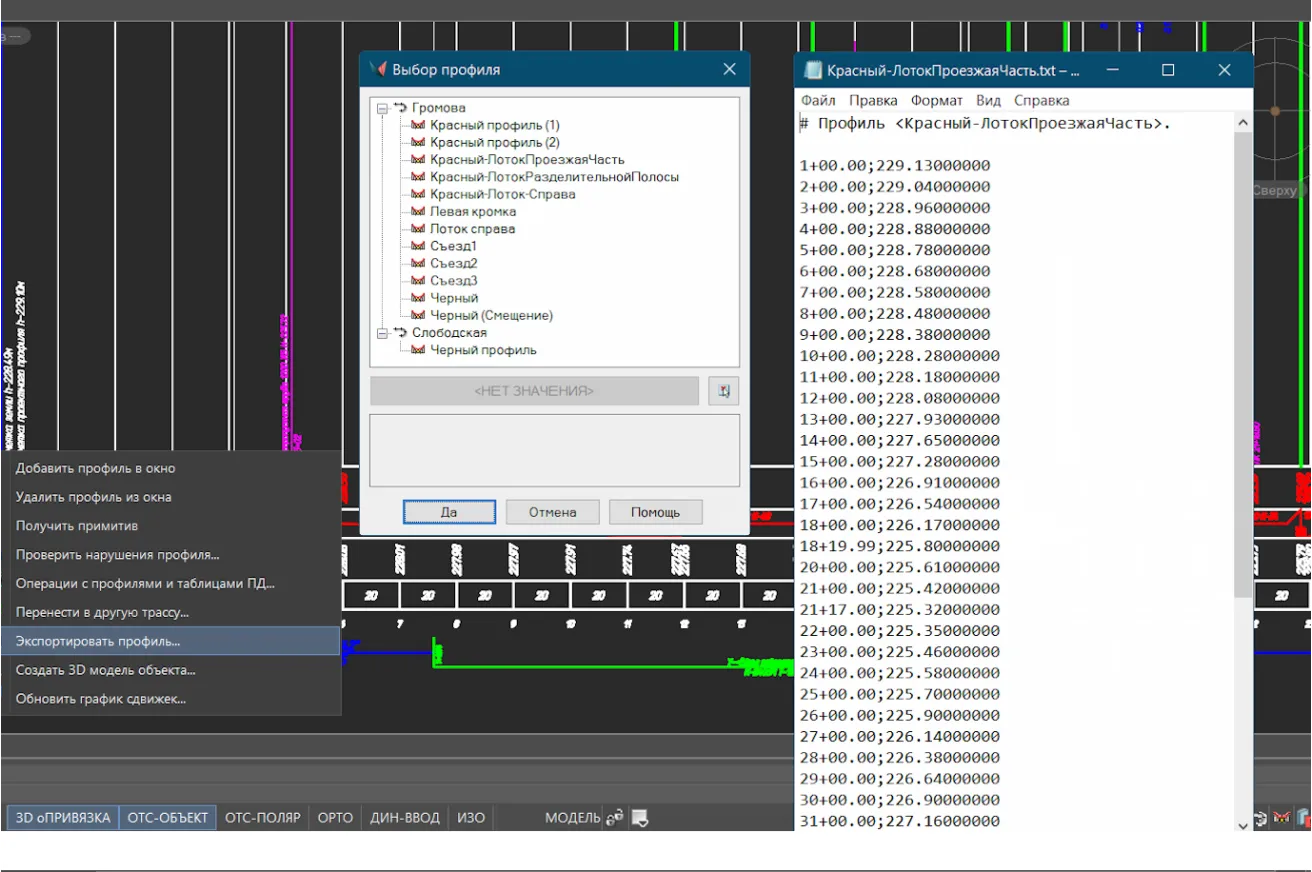Click the Отмена button

(552, 512)
